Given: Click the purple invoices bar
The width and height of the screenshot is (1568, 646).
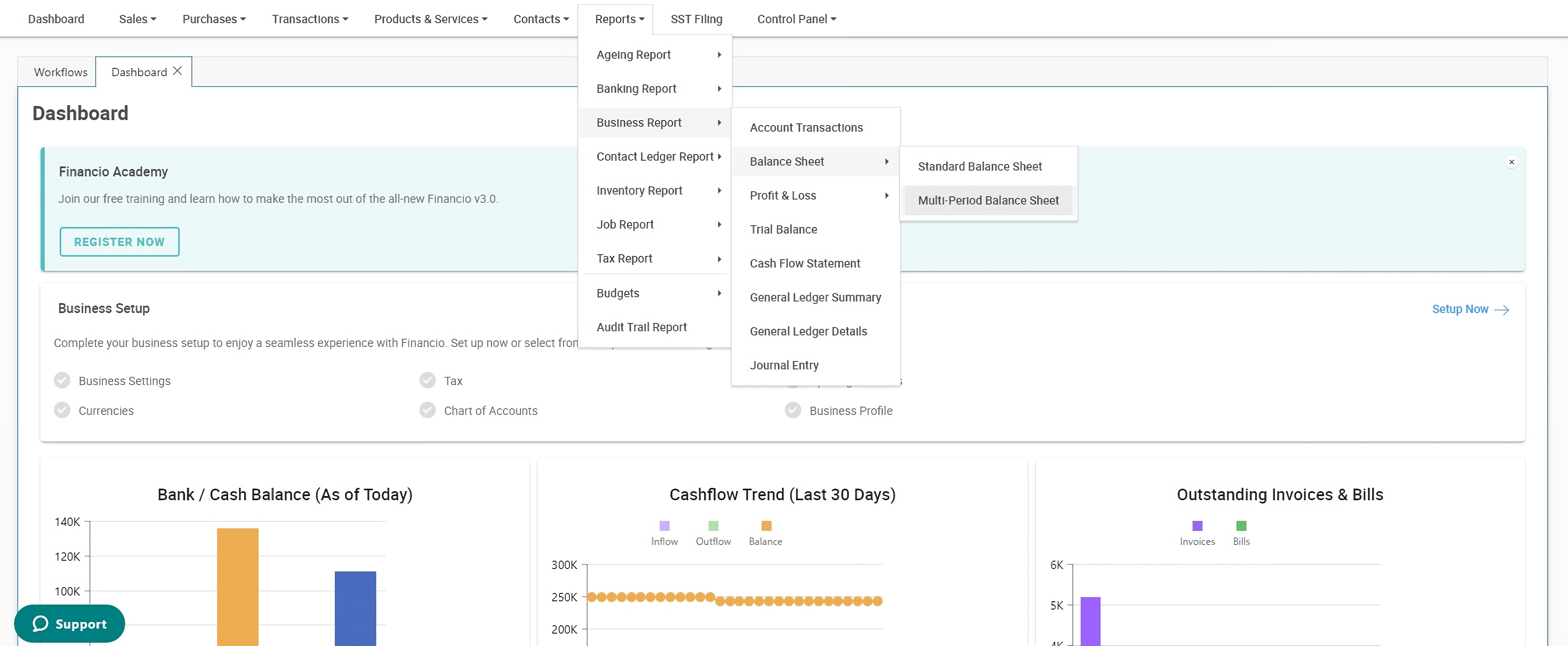Looking at the screenshot, I should coord(1090,621).
